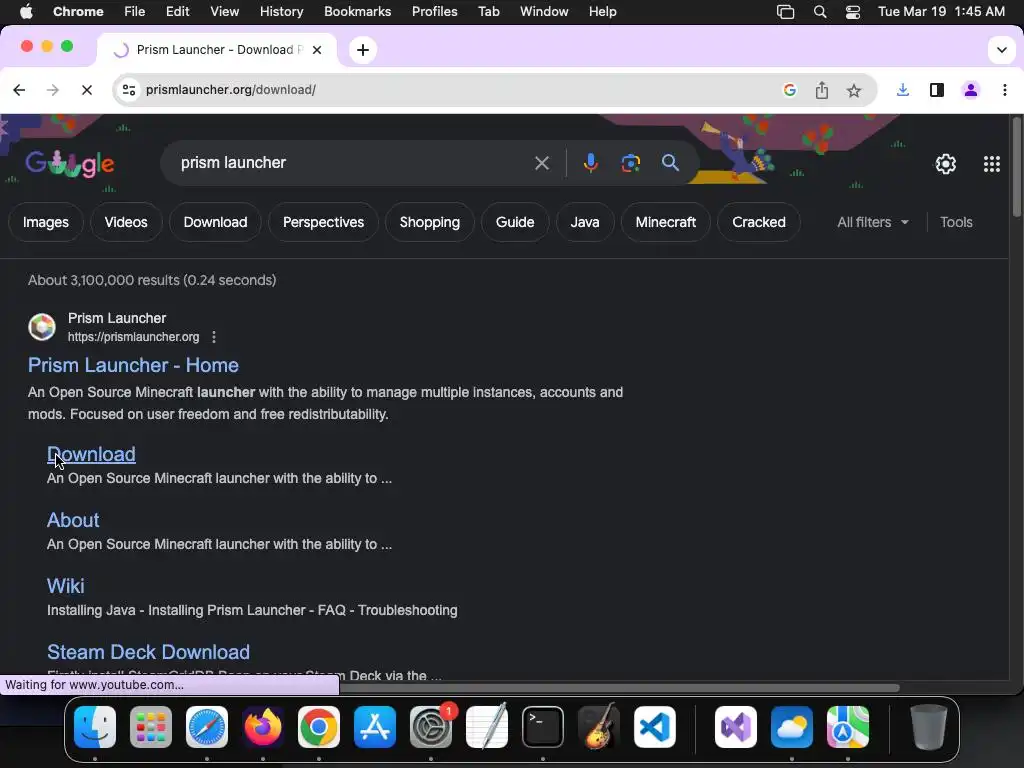Open the Wiki sitelink

(x=65, y=586)
